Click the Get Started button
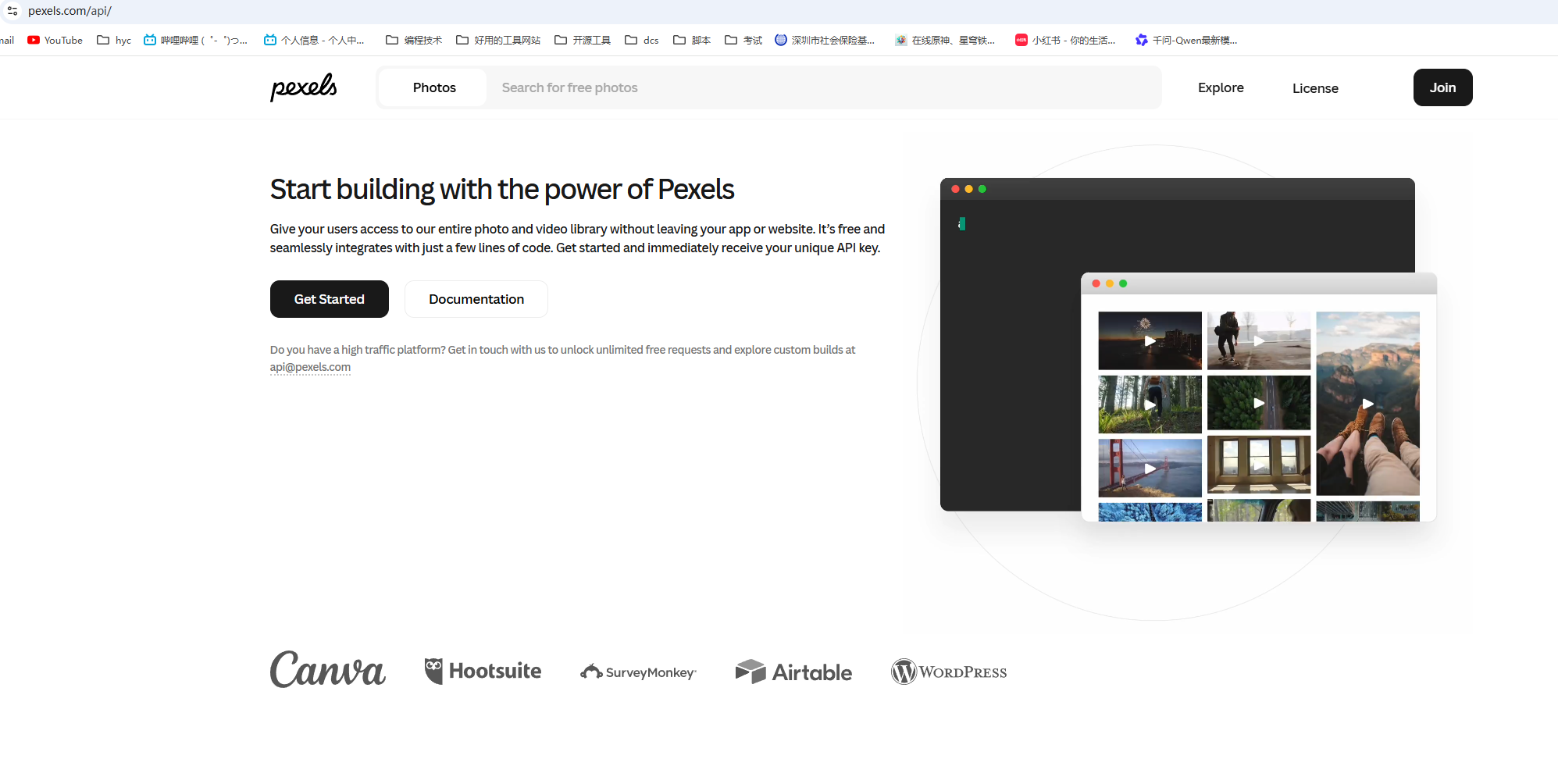The height and width of the screenshot is (784, 1558). [330, 299]
